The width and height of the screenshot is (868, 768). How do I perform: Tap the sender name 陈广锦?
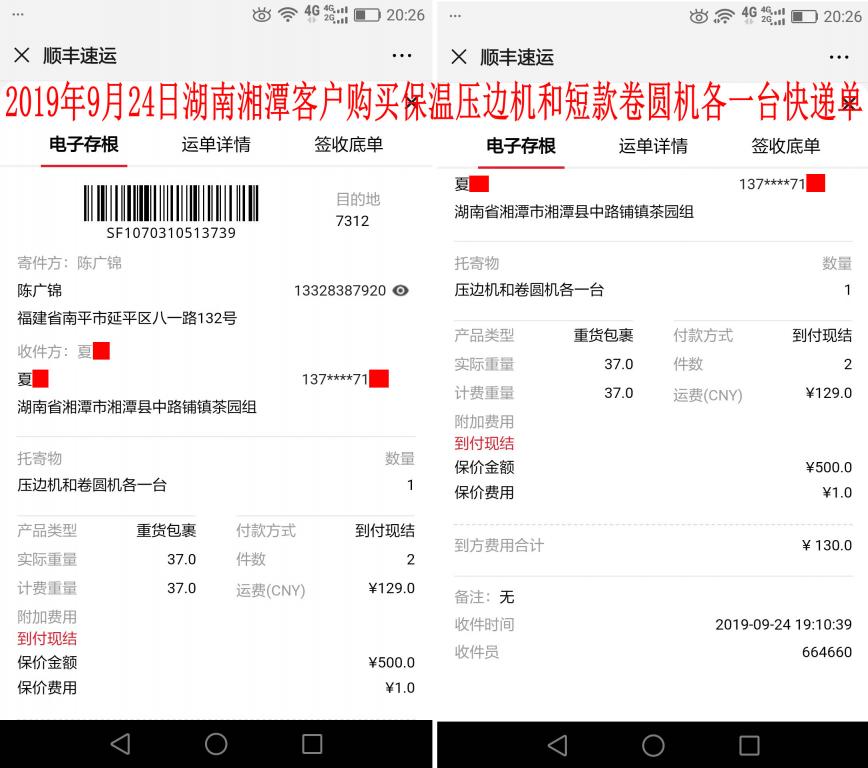pos(40,290)
